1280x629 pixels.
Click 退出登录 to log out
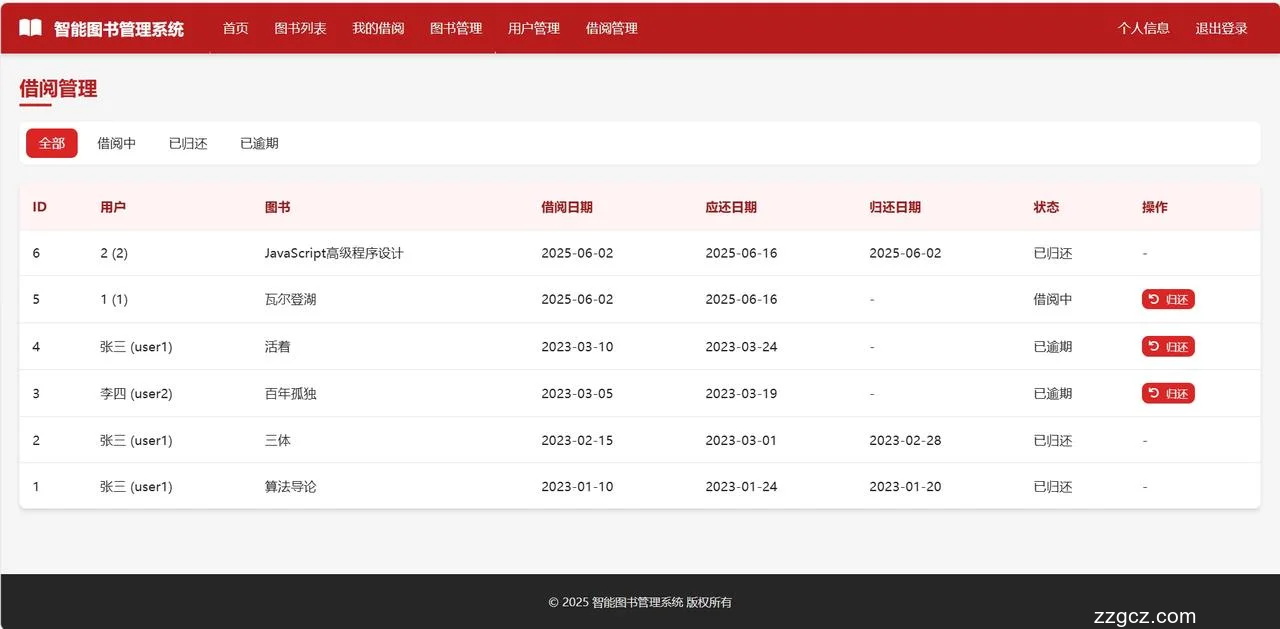click(1221, 28)
